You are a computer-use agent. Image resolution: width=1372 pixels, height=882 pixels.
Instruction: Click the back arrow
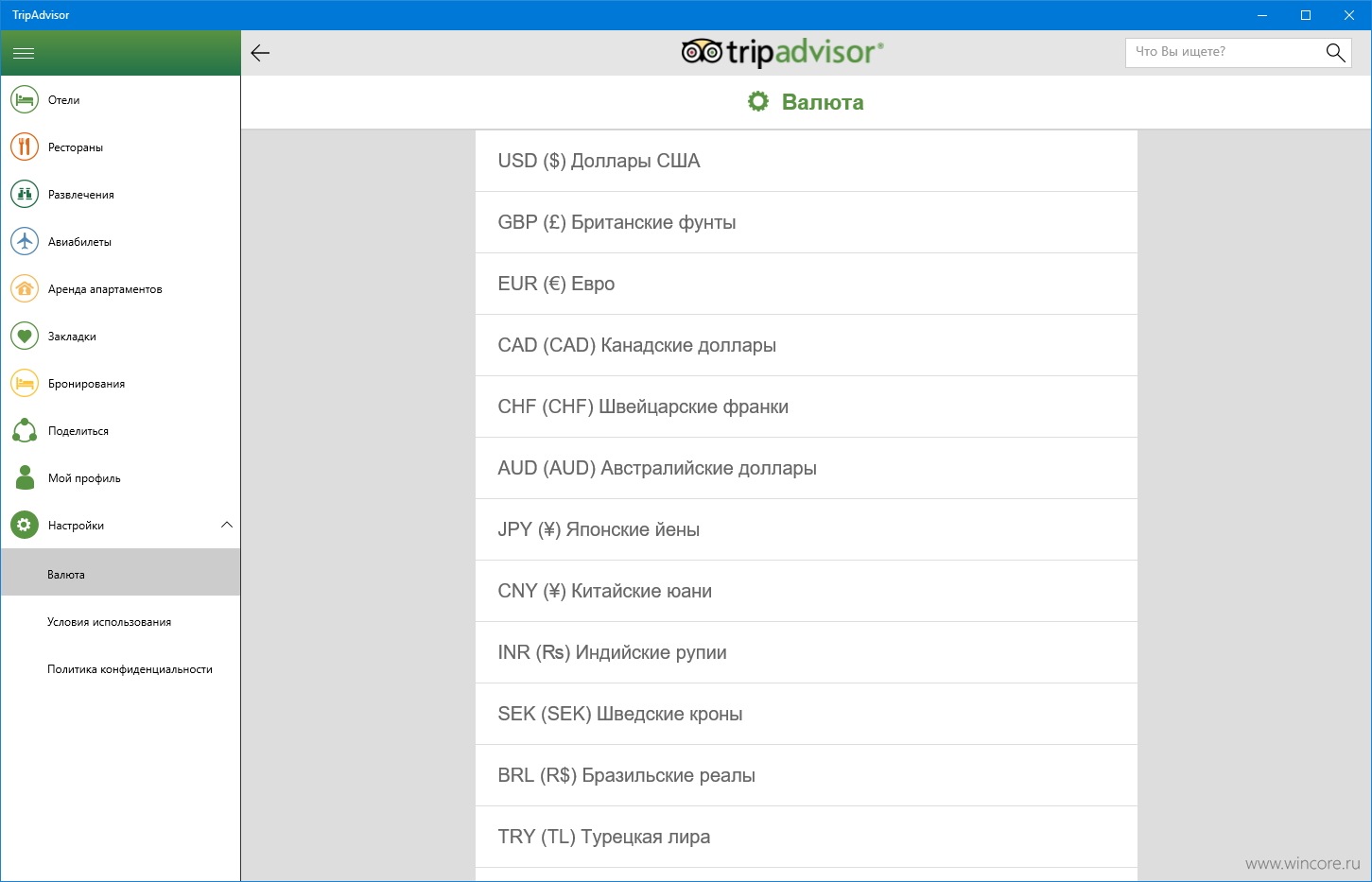[260, 53]
